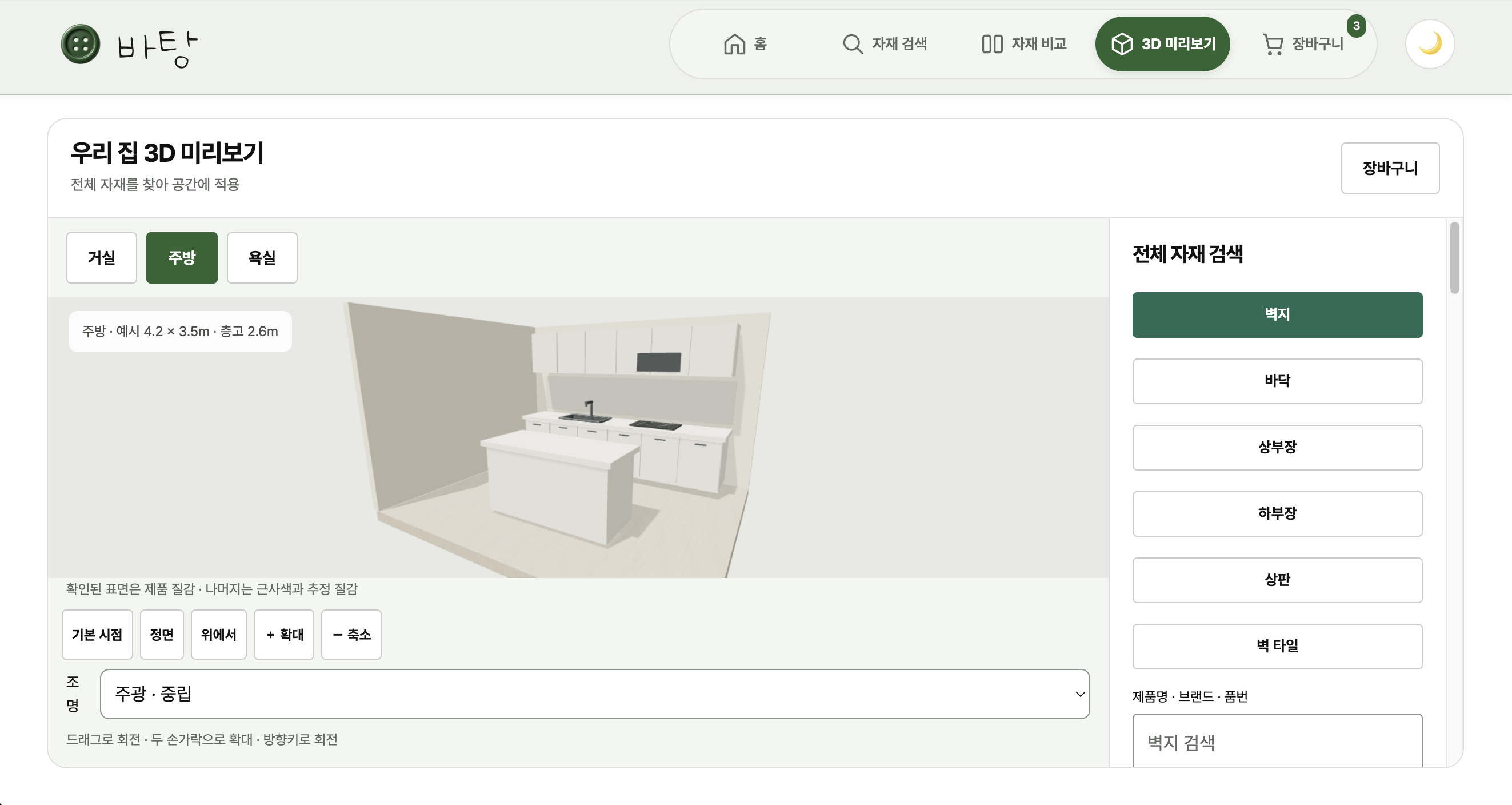Click the cart badge showing 3
Screen dimensions: 1512x805
point(1356,26)
